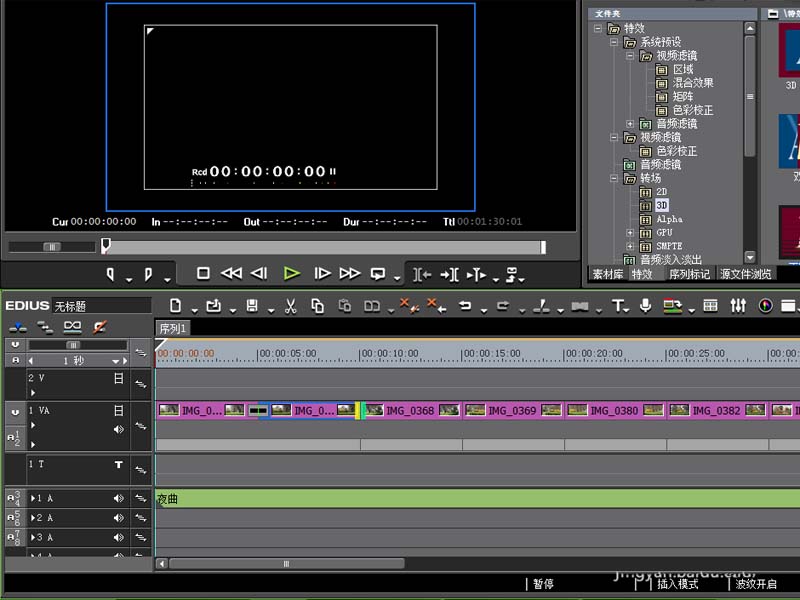Viewport: 800px width, 600px height.
Task: Select the 3D transition folder
Action: pyautogui.click(x=661, y=205)
